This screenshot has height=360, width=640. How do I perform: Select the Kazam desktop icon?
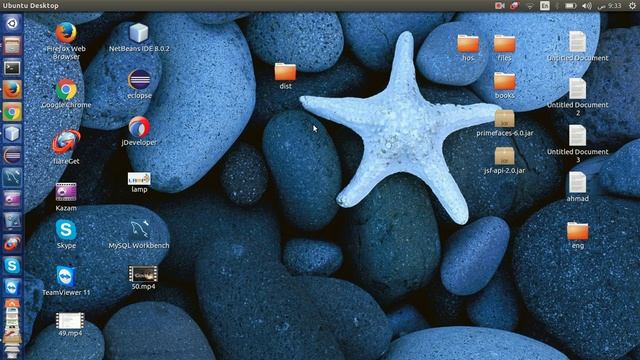66,192
